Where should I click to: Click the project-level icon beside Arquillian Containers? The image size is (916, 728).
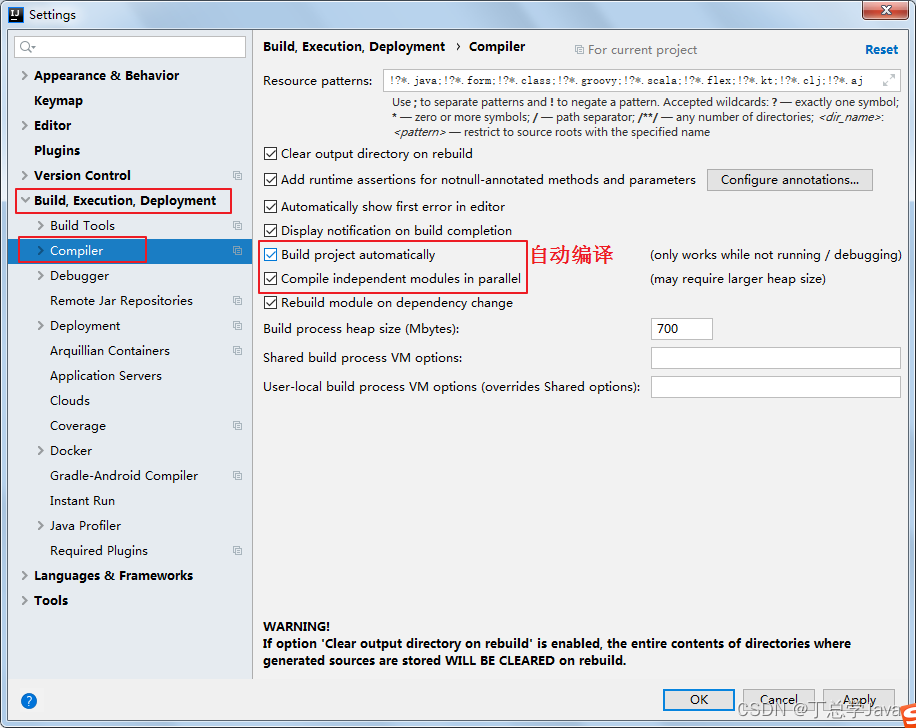tap(237, 351)
